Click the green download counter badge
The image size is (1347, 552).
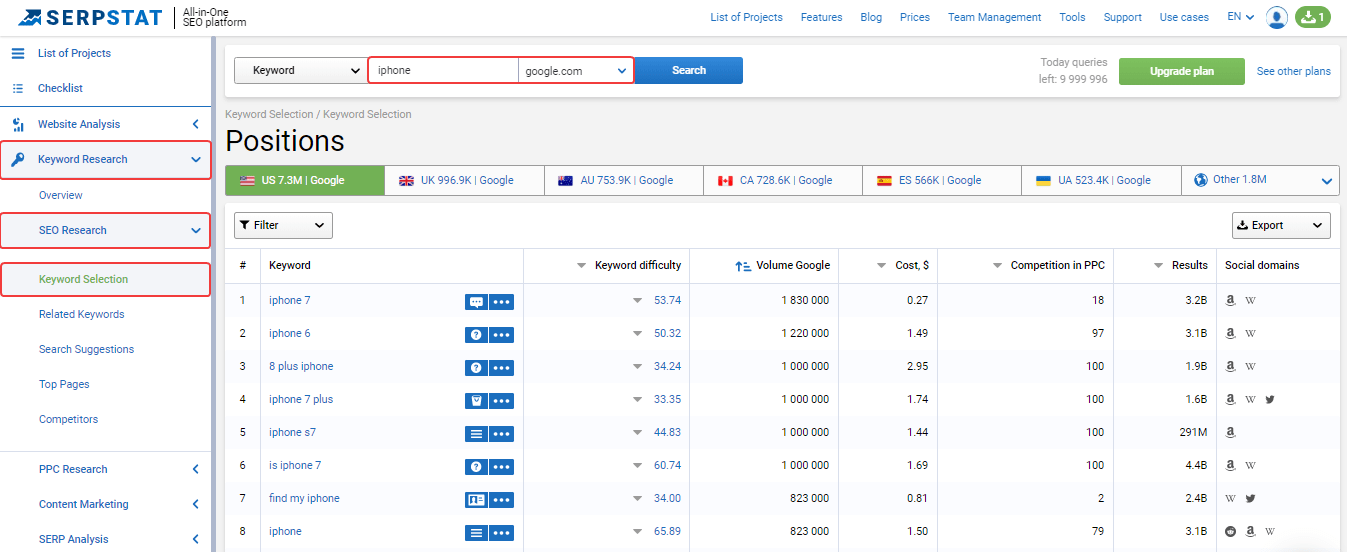[x=1313, y=17]
